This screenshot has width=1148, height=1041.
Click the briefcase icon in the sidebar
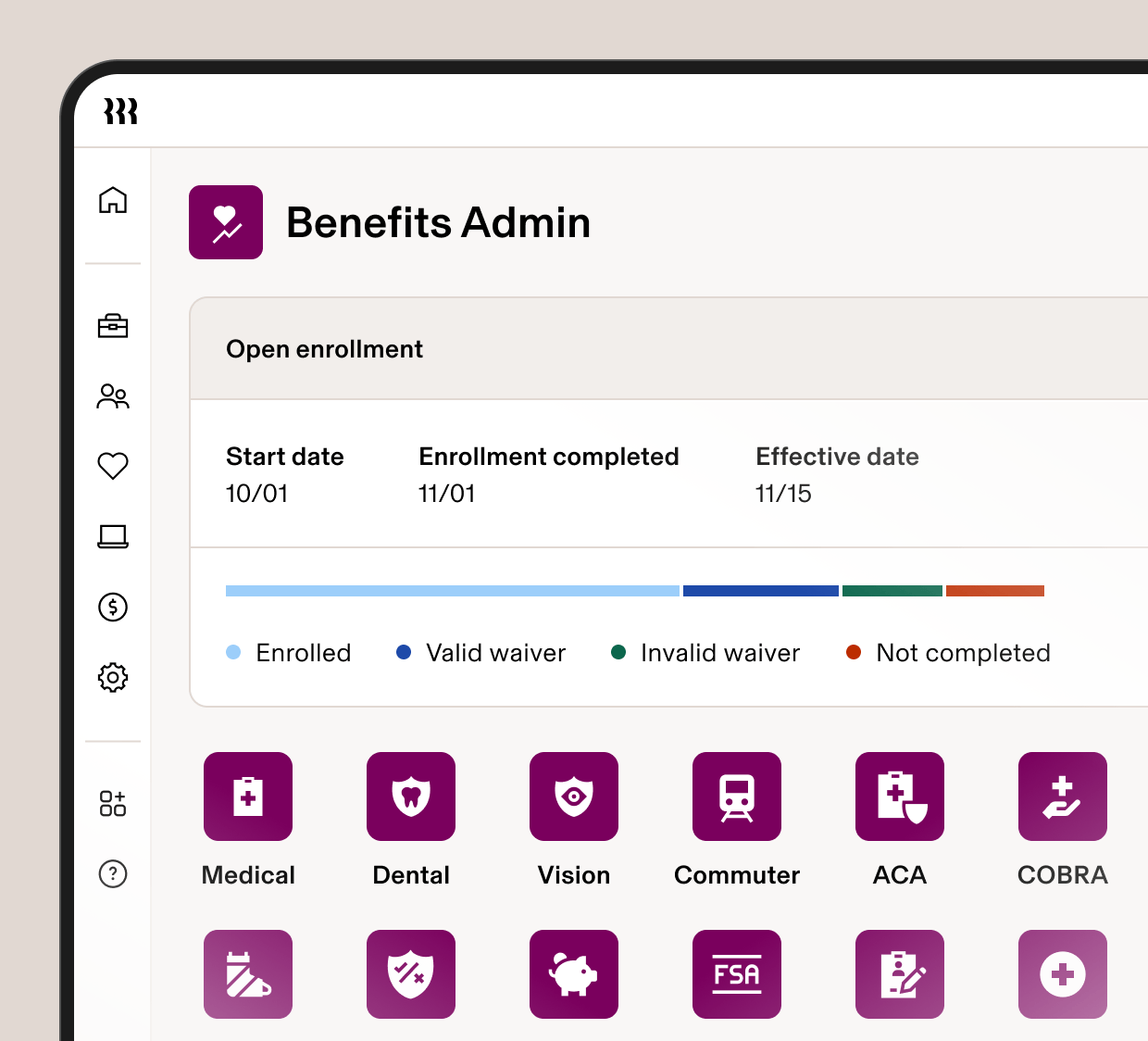(113, 326)
